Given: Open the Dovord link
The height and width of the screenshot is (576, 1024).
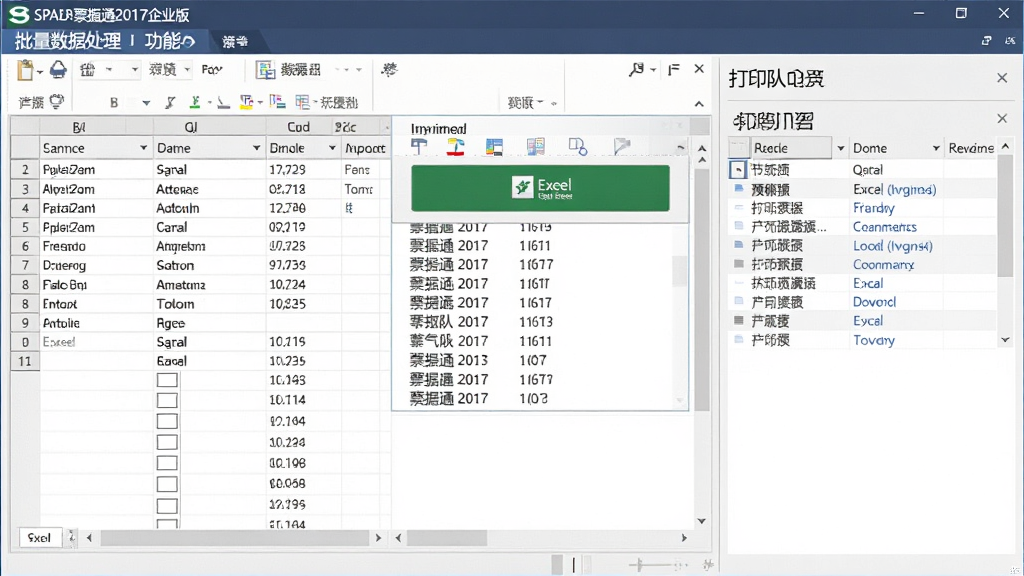Looking at the screenshot, I should [874, 302].
